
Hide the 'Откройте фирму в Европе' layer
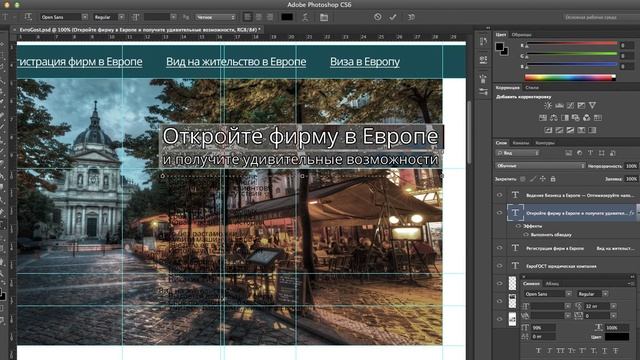[x=500, y=213]
